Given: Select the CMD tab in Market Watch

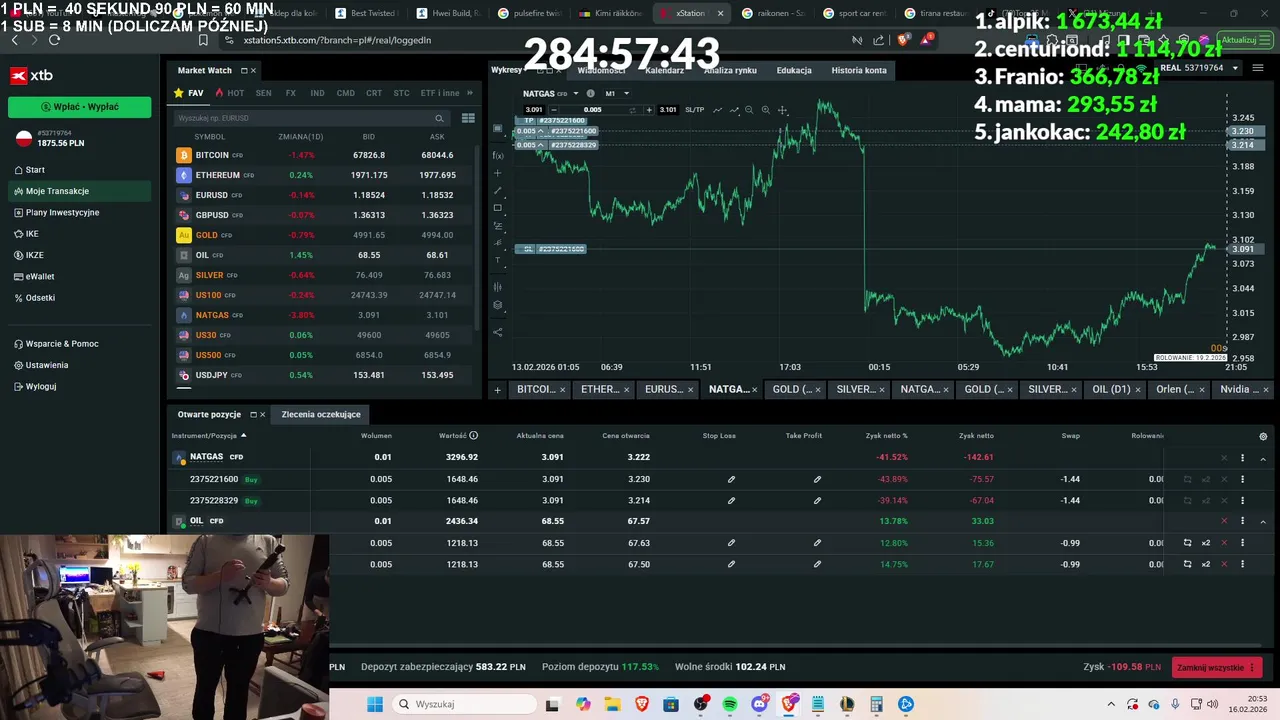Looking at the screenshot, I should tap(345, 93).
